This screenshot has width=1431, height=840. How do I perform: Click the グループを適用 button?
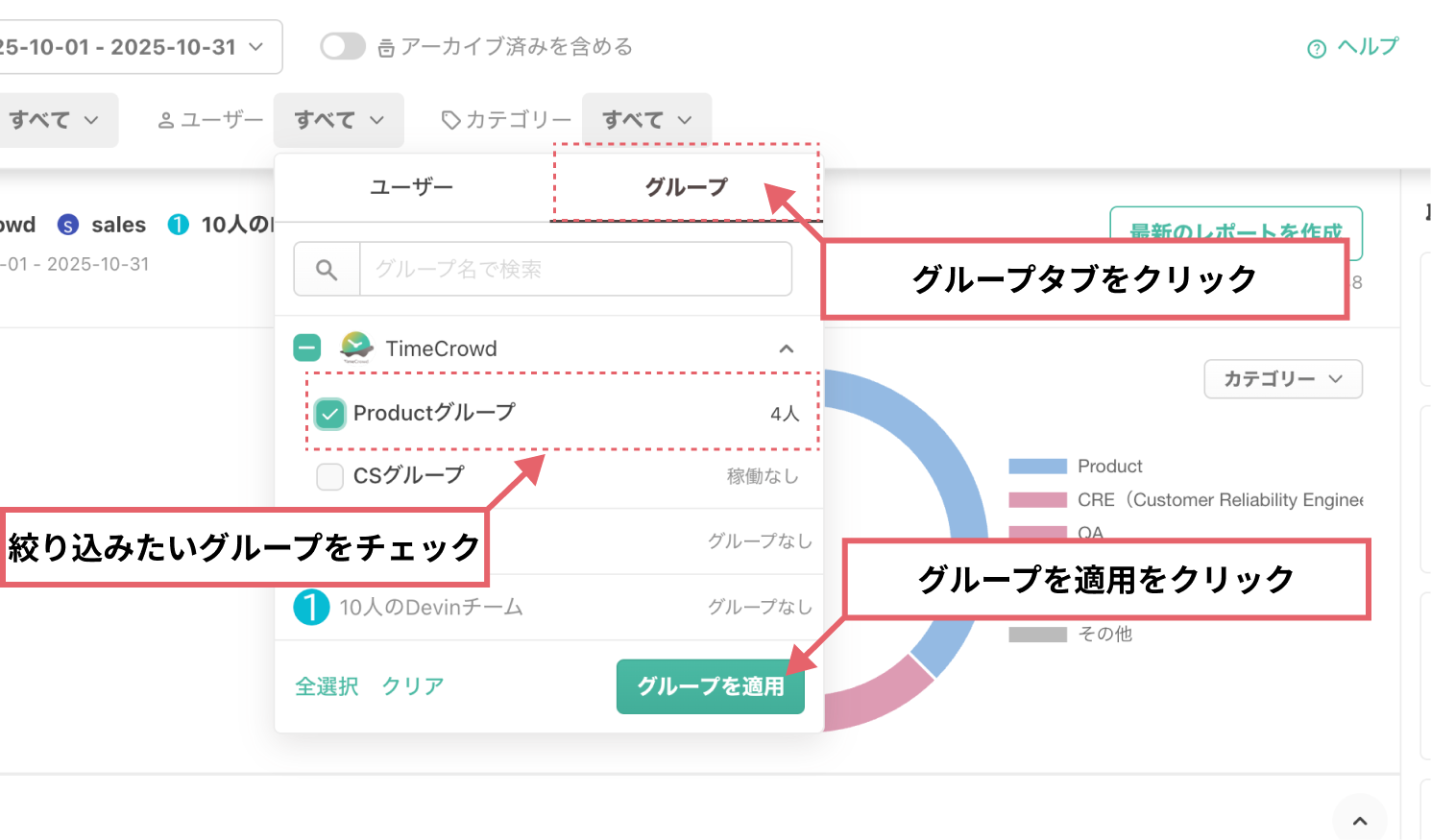(710, 686)
